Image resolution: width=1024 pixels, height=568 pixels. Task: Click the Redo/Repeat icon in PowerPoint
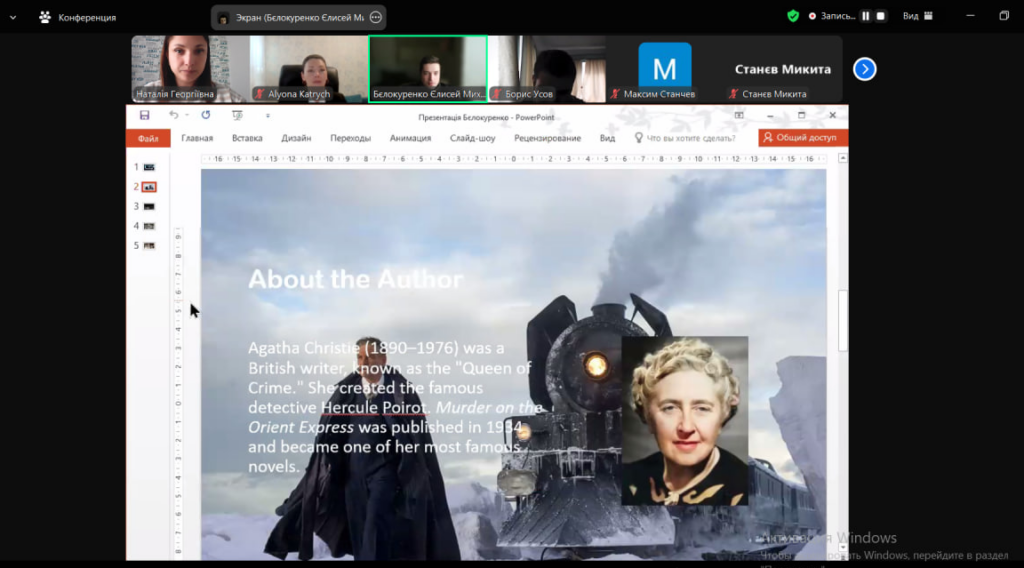pos(206,115)
